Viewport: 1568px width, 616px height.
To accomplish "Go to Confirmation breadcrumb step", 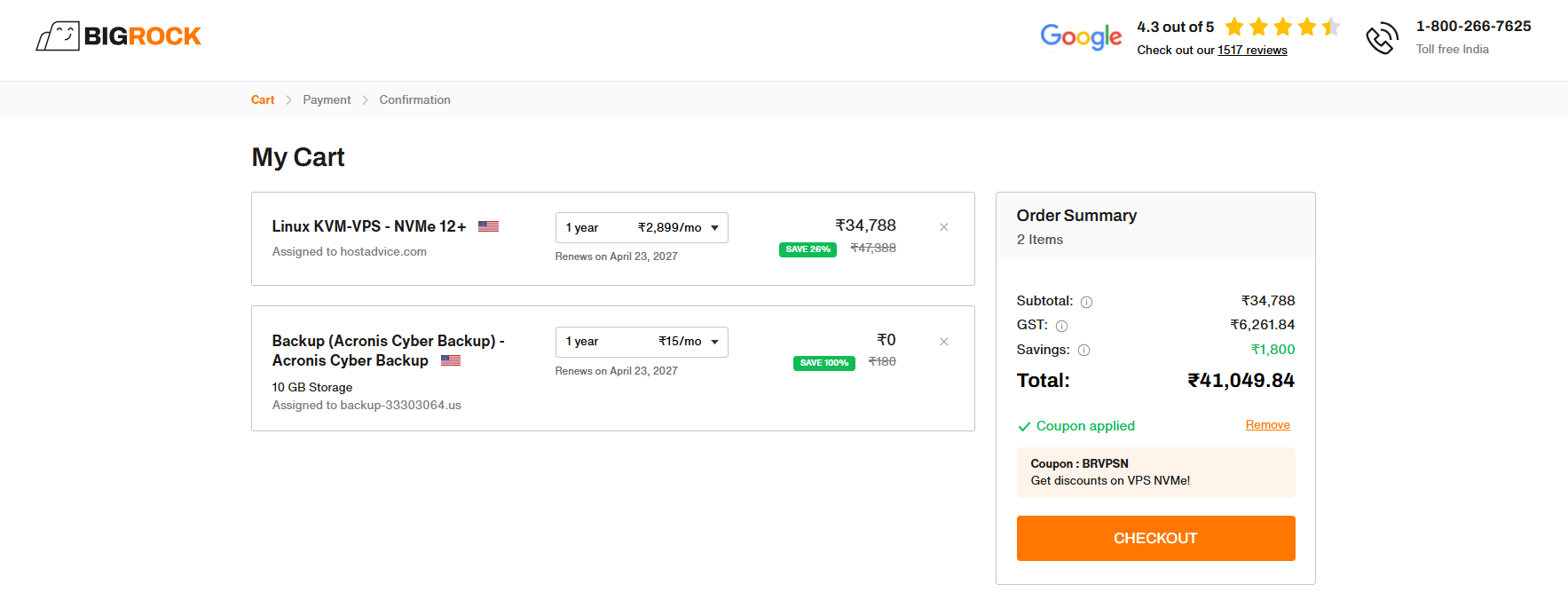I will point(414,100).
